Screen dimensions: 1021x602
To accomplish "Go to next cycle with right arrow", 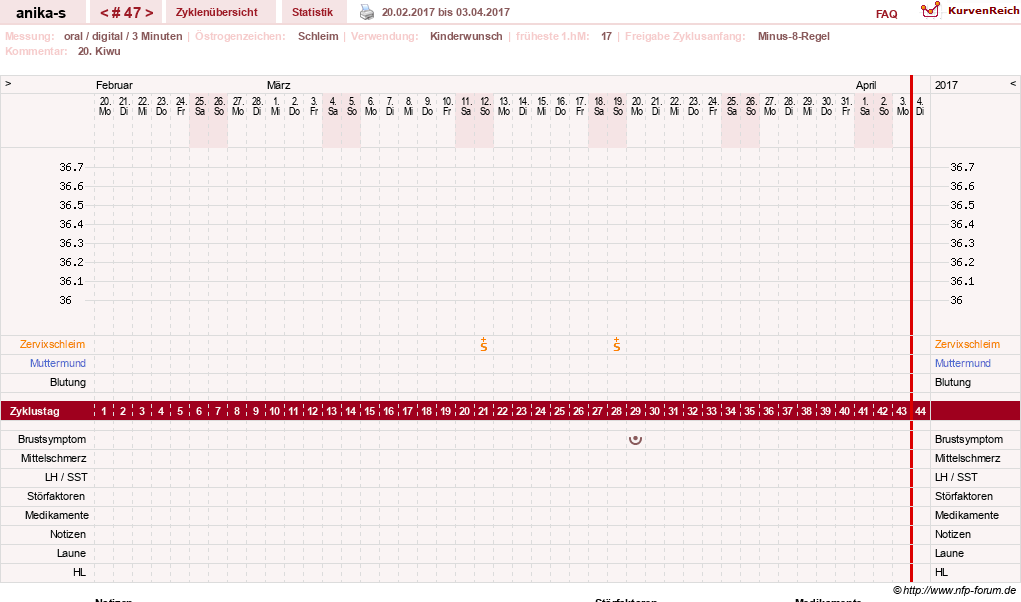I will 149,12.
